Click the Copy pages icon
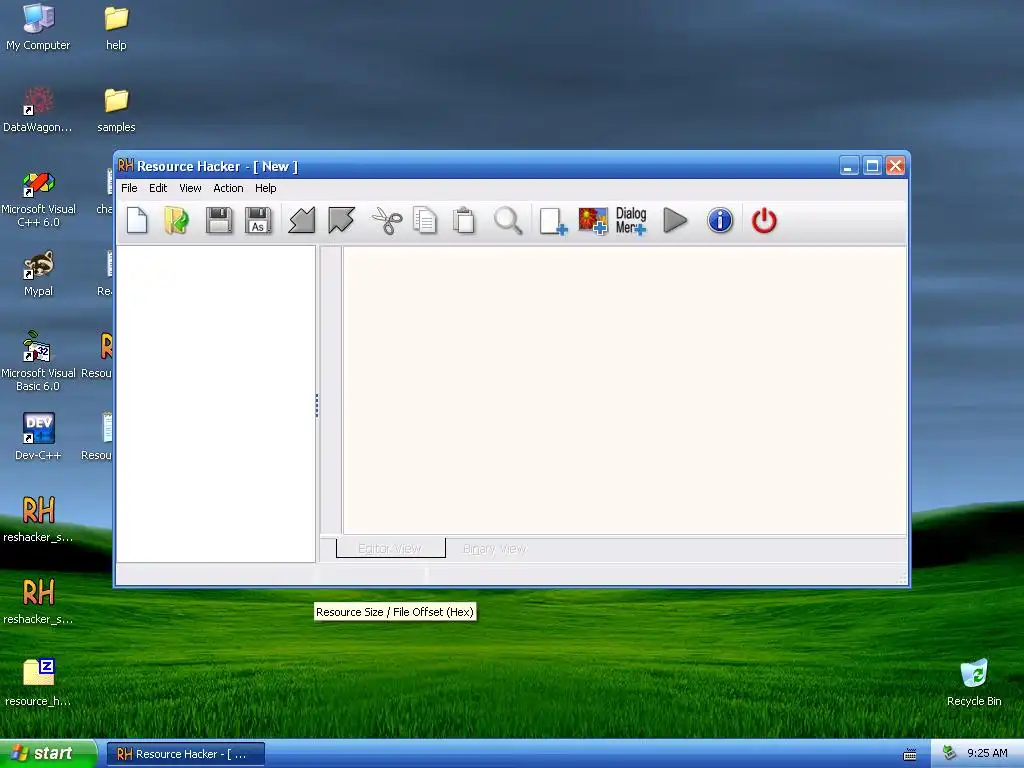 point(425,220)
